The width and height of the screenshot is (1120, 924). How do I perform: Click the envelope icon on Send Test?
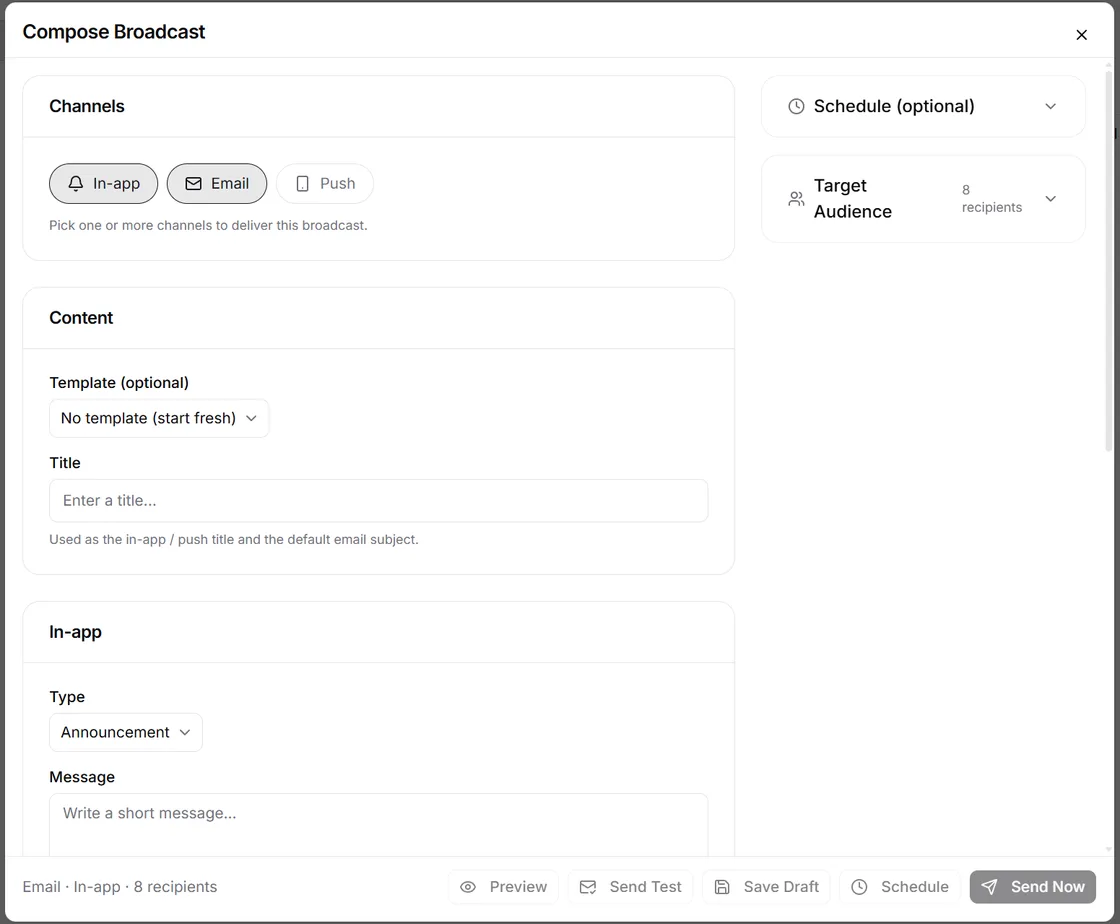pyautogui.click(x=588, y=887)
